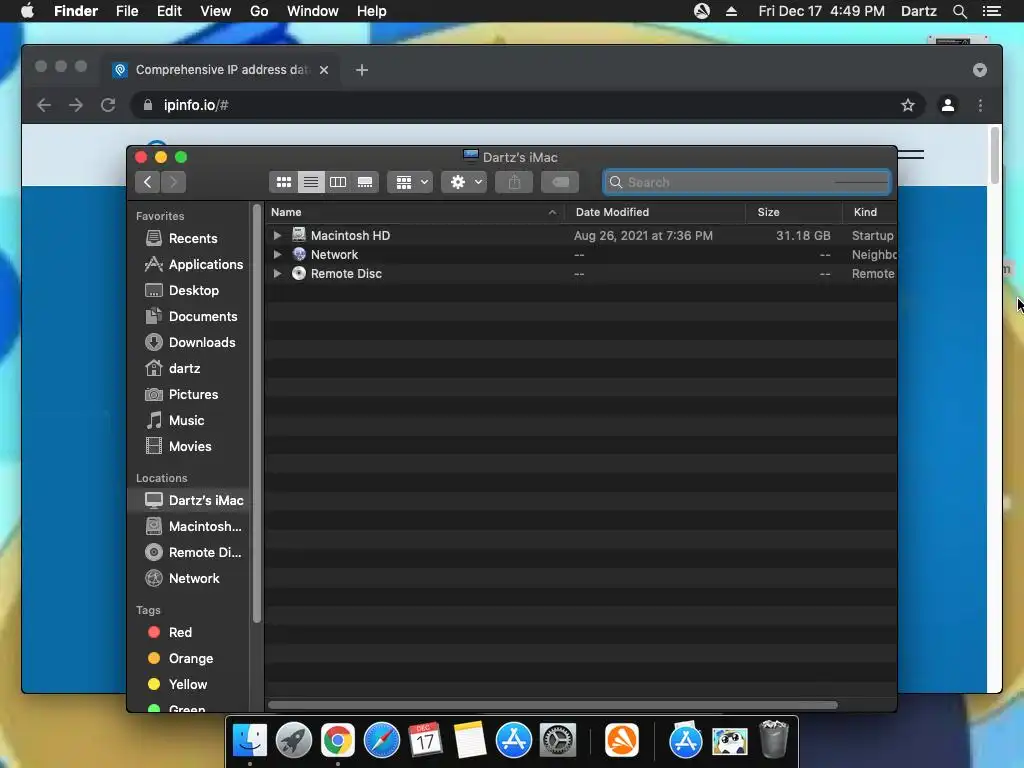Open the View menu
Viewport: 1024px width, 768px height.
click(x=216, y=11)
